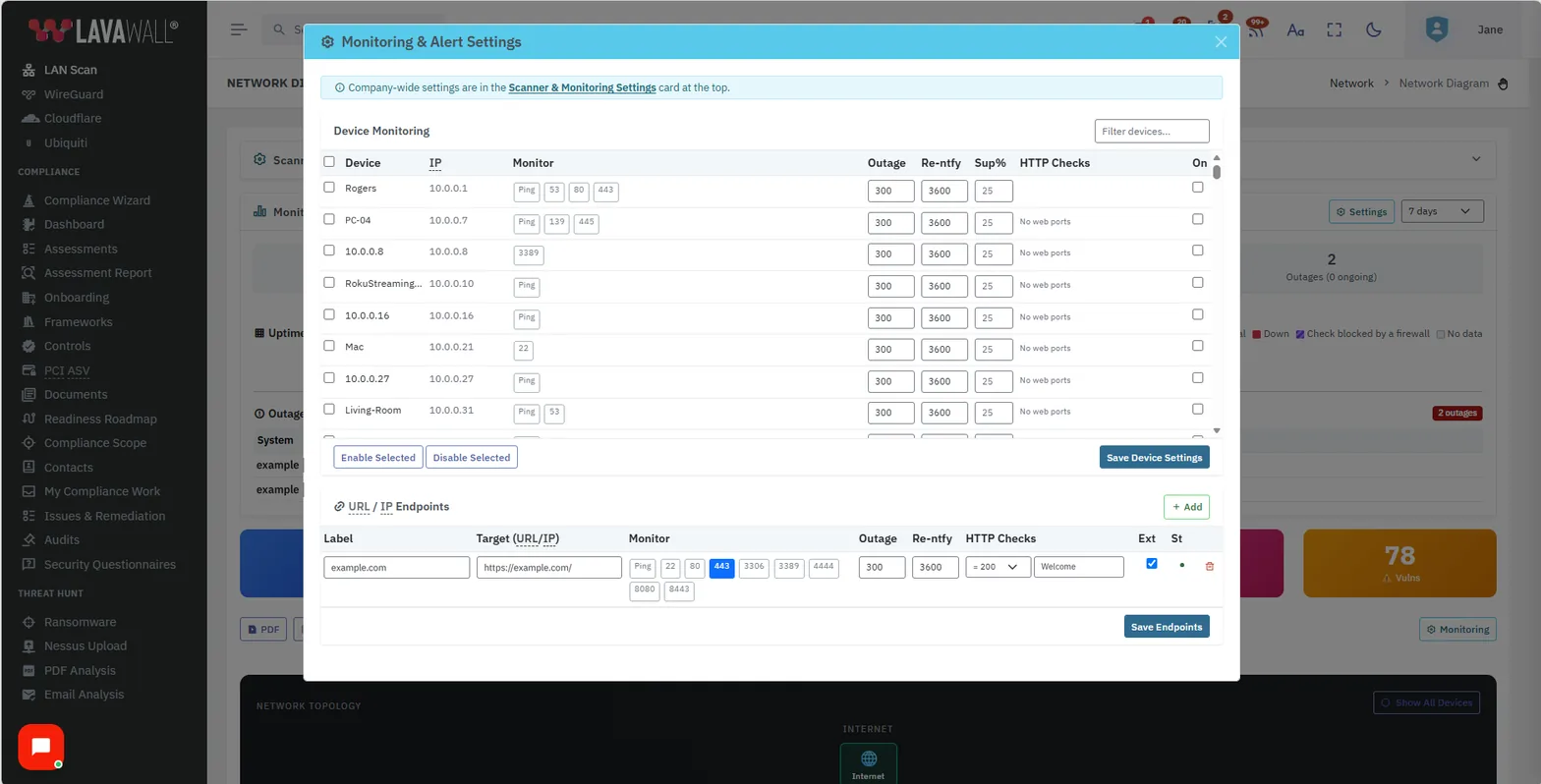Screen dimensions: 1541x784
Task: Check the Rogers device row checkbox
Action: [x=329, y=188]
